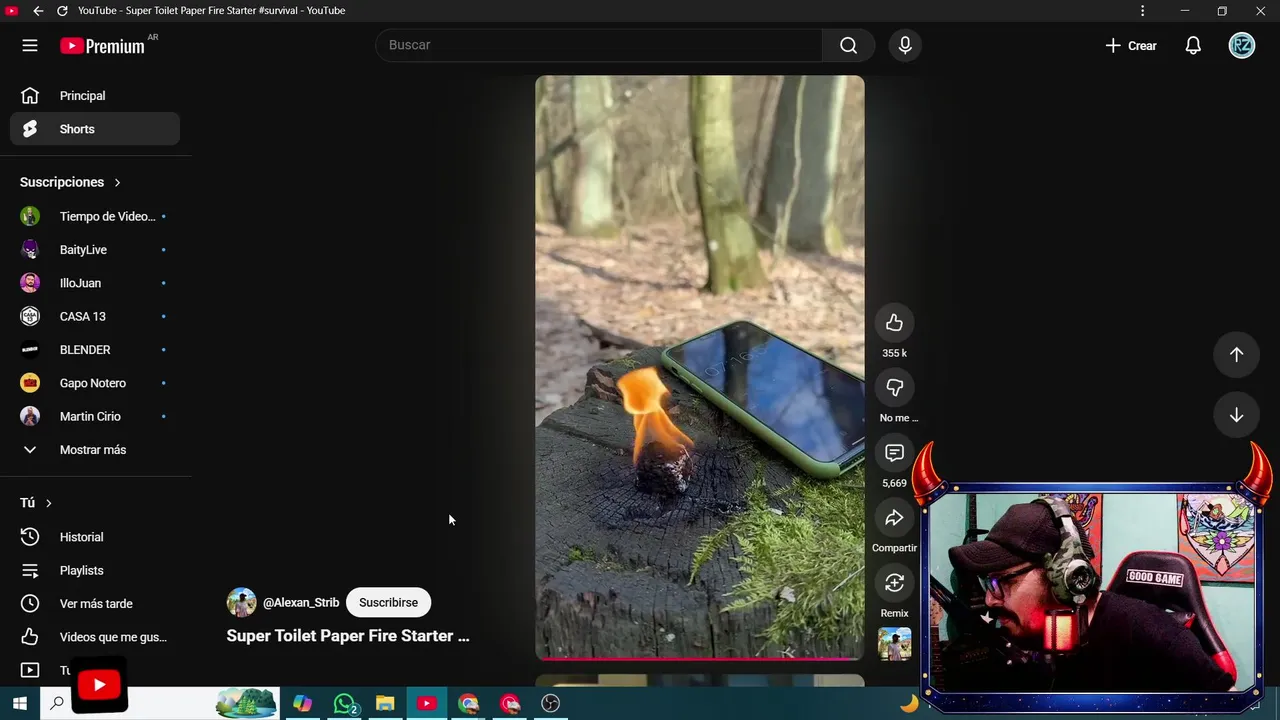This screenshot has width=1280, height=720.
Task: Click the Short's red progress bar
Action: point(700,658)
